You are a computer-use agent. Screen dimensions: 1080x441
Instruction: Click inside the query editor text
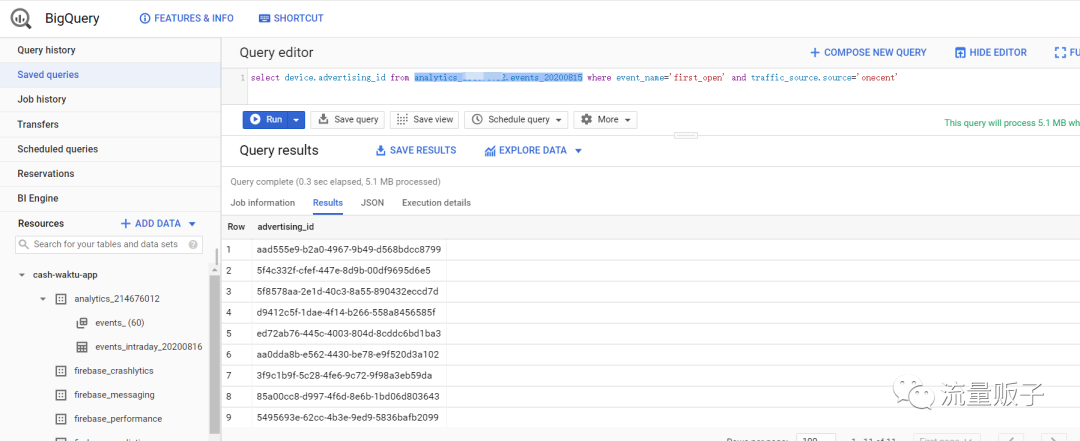click(574, 78)
